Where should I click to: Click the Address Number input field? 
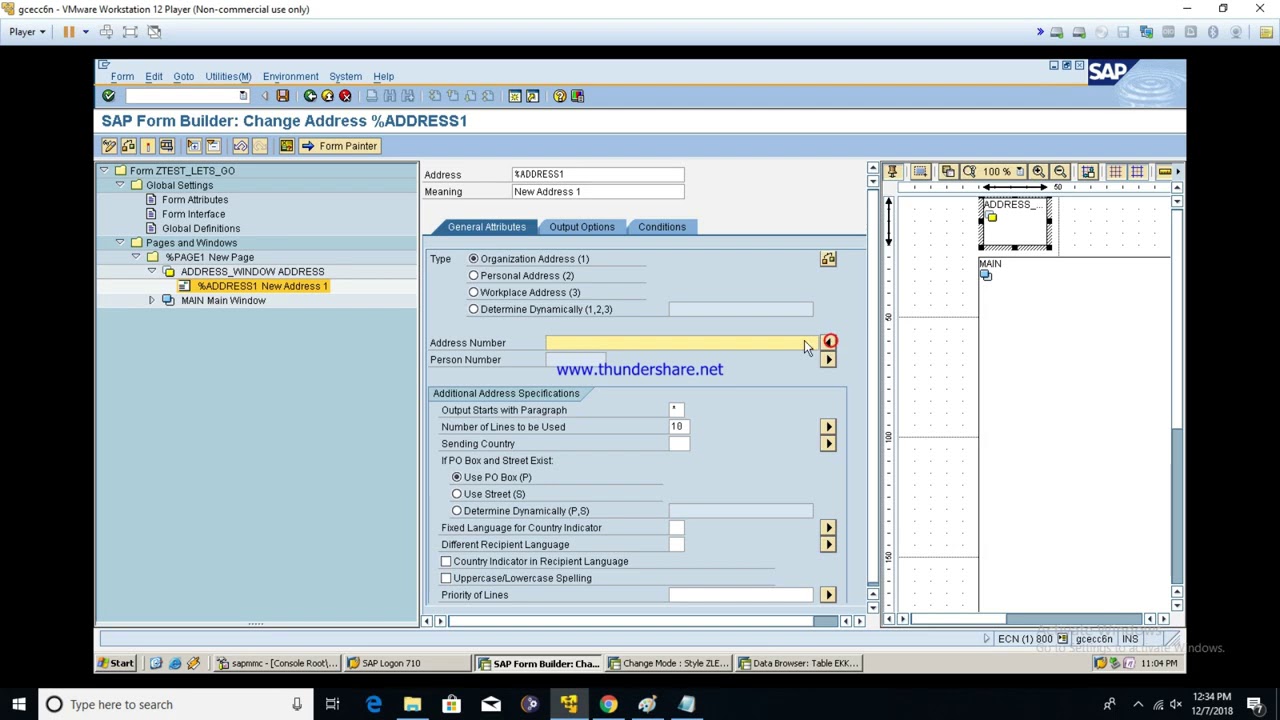point(680,343)
